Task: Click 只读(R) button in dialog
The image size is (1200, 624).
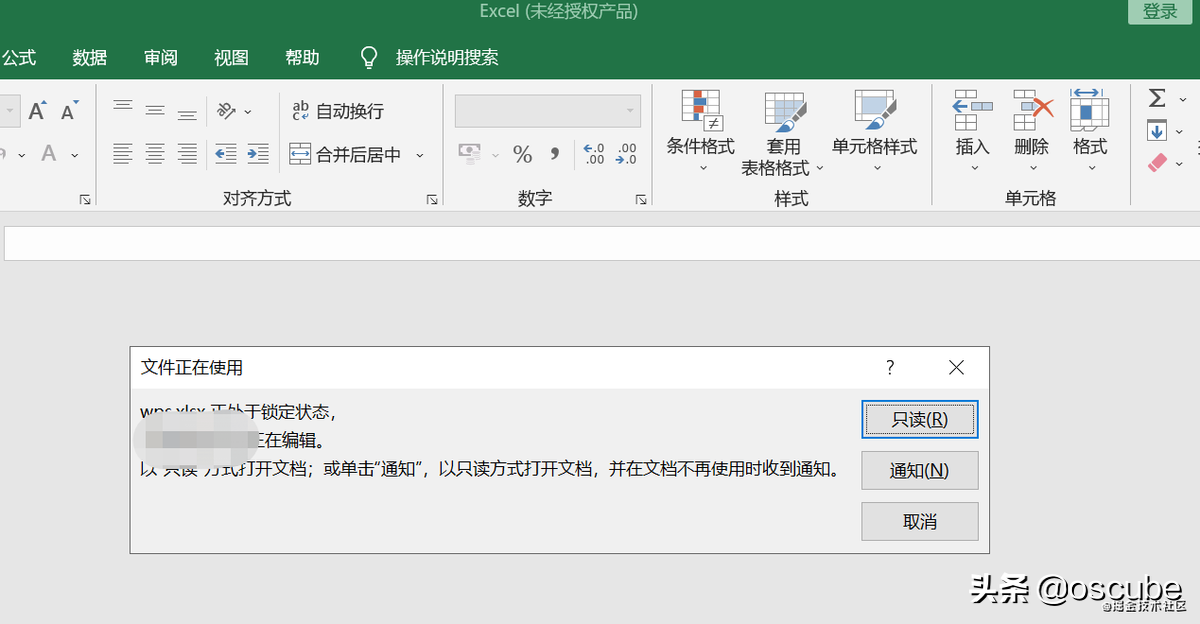Action: pos(920,420)
